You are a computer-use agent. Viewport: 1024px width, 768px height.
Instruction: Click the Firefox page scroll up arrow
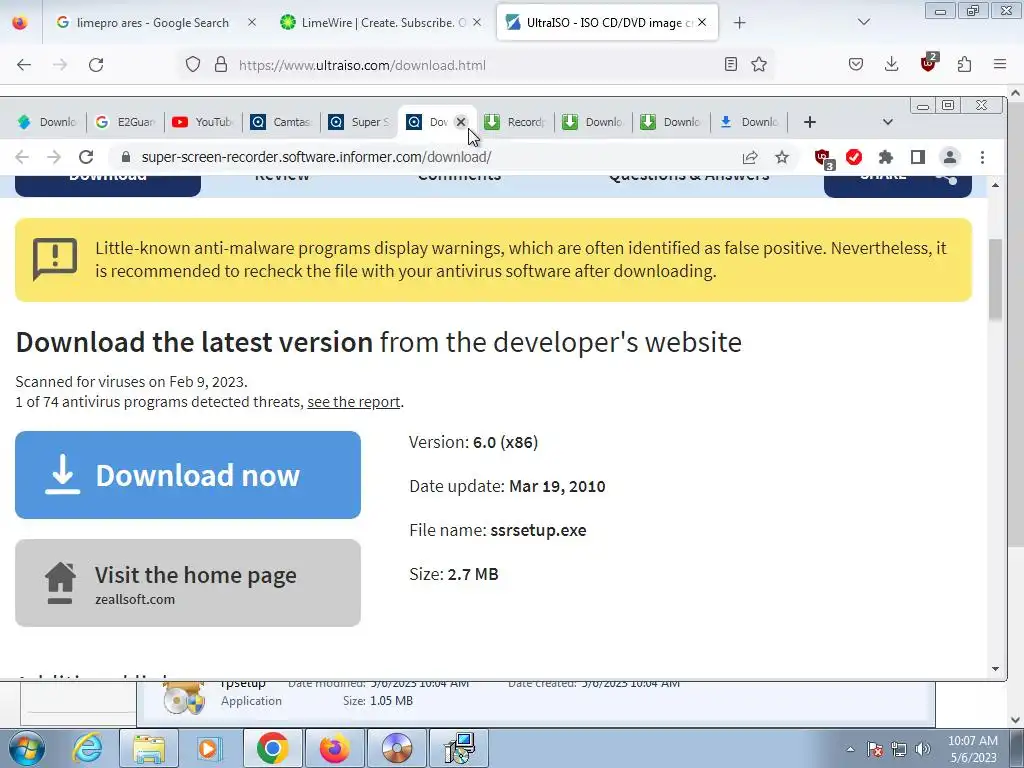pyautogui.click(x=1016, y=93)
